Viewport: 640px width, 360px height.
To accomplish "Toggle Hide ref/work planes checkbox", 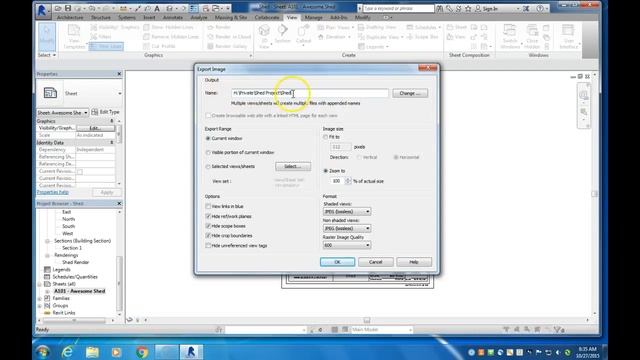I will tap(208, 216).
